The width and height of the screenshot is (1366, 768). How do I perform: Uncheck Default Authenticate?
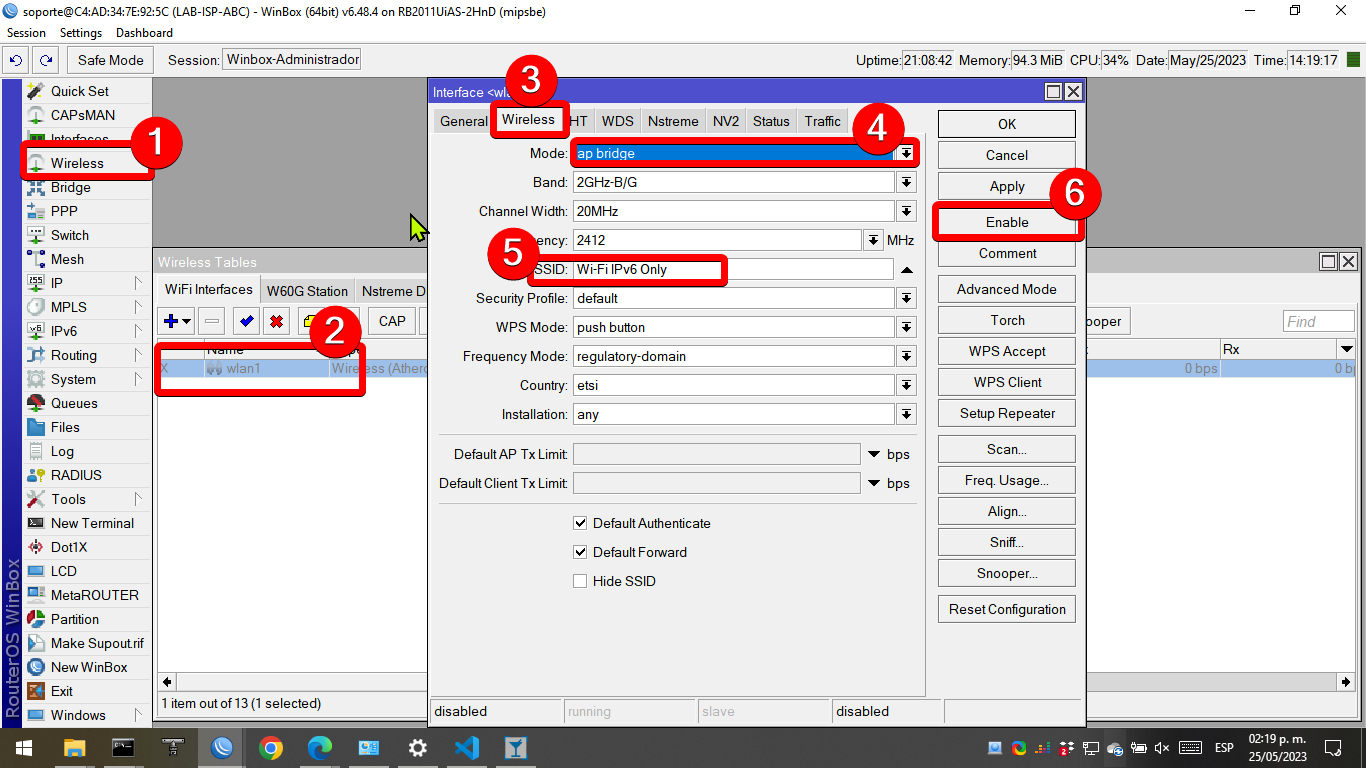(579, 522)
